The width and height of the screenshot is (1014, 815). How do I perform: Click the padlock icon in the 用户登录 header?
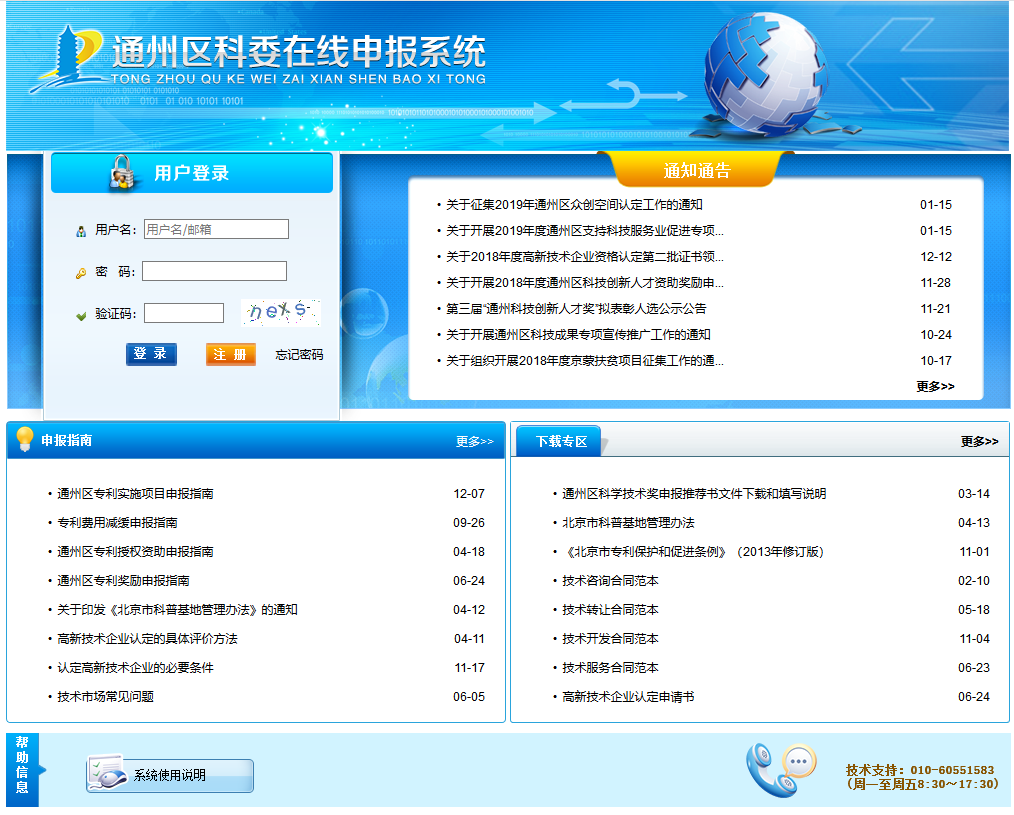123,172
